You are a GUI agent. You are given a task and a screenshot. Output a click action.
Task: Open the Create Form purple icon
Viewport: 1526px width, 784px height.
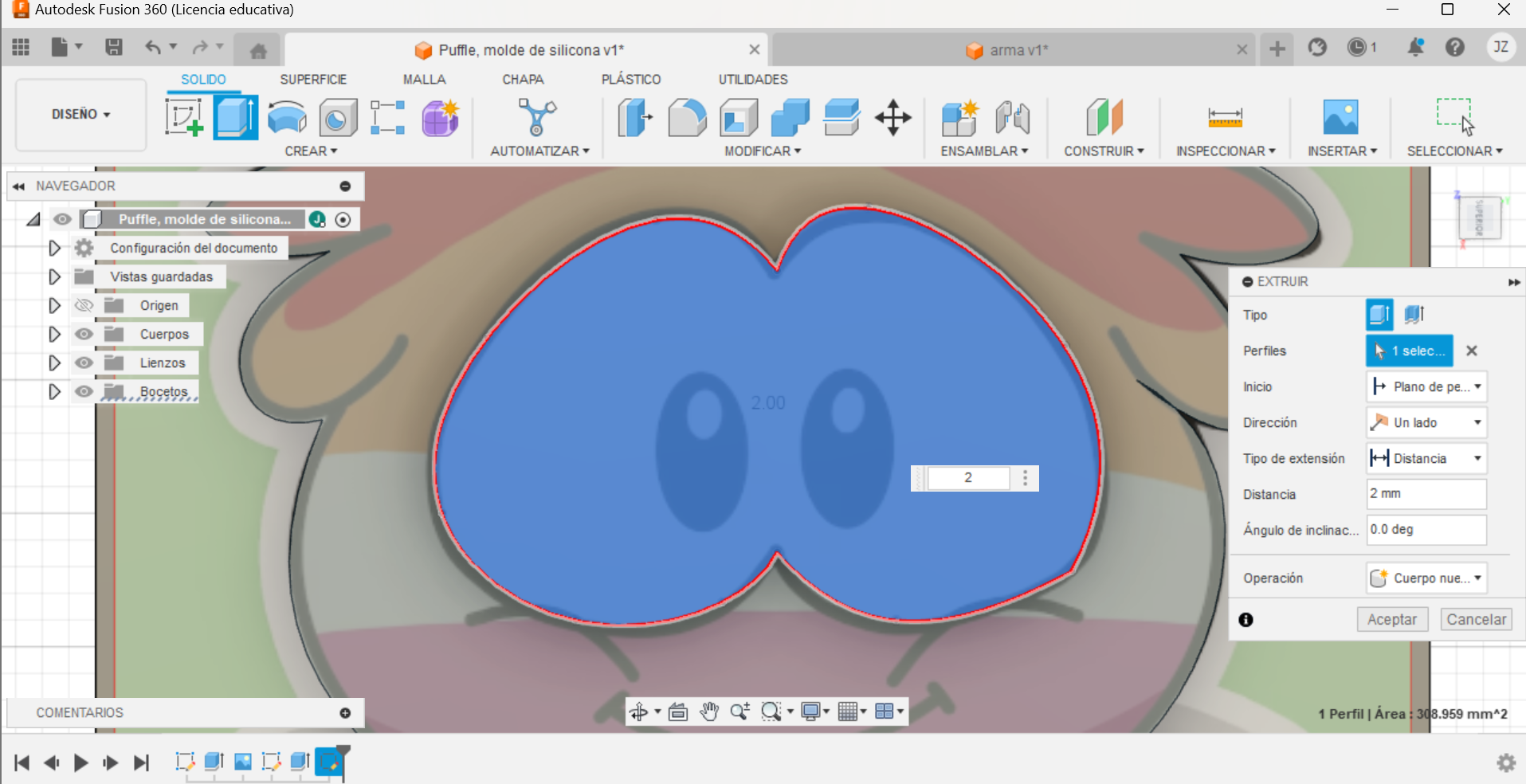(x=441, y=117)
